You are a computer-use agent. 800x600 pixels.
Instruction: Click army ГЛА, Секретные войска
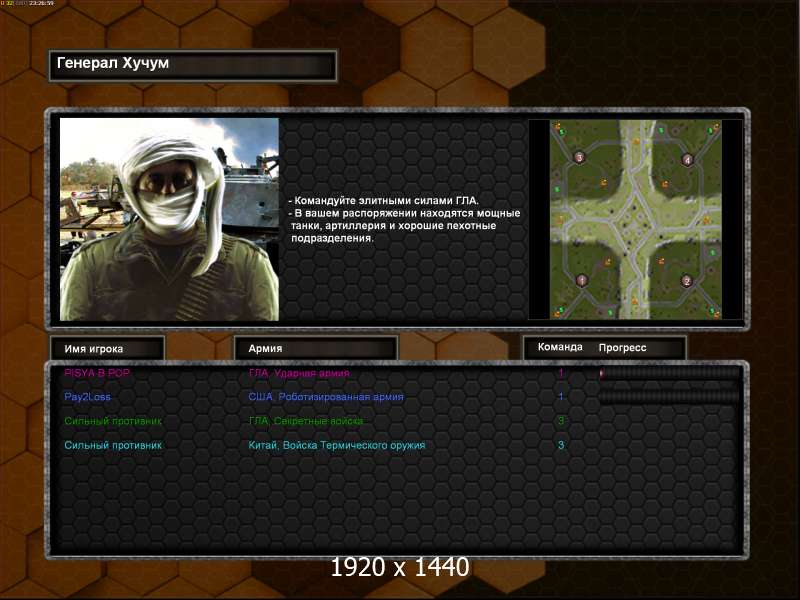click(x=306, y=421)
